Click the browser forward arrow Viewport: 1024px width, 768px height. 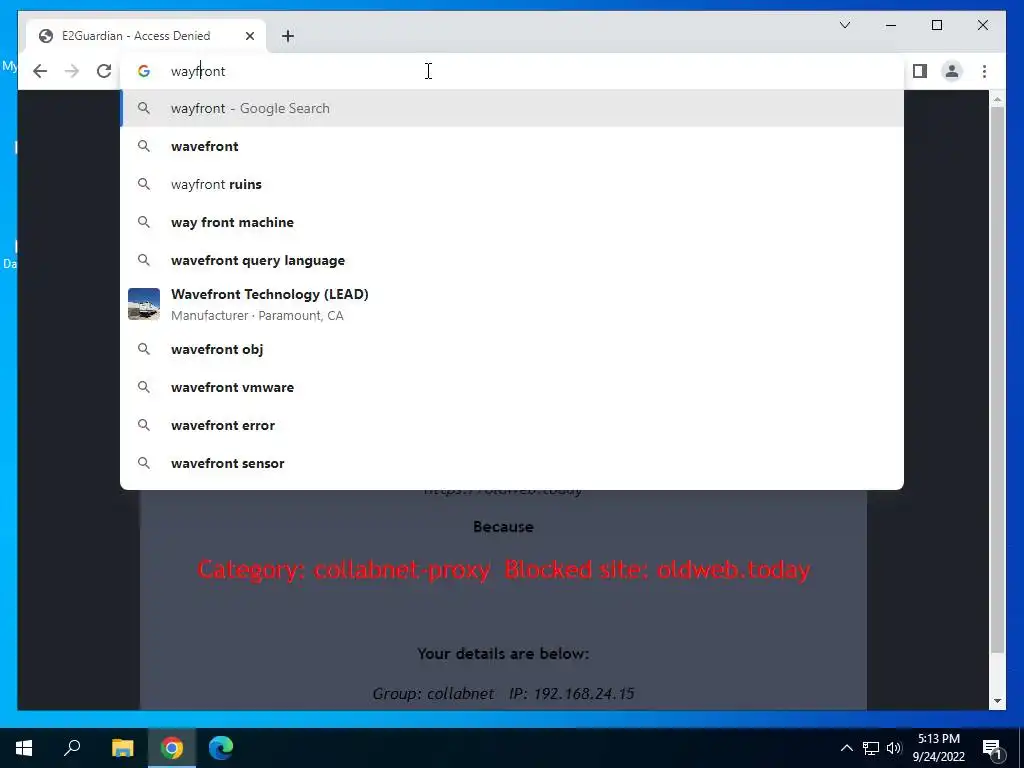point(72,71)
